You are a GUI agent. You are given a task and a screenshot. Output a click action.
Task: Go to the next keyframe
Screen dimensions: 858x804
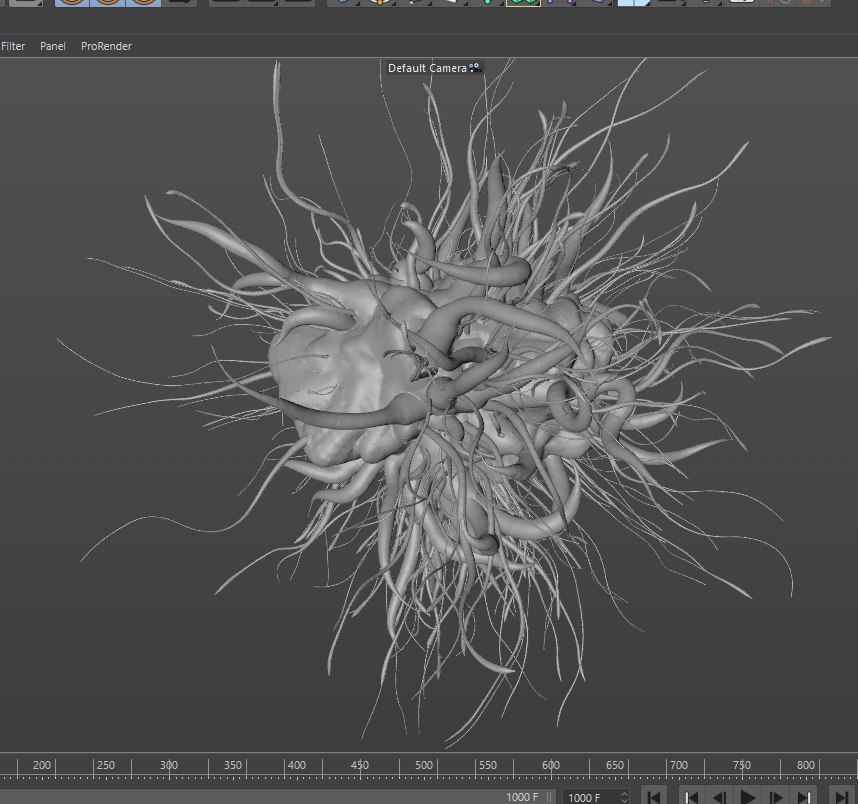point(804,797)
